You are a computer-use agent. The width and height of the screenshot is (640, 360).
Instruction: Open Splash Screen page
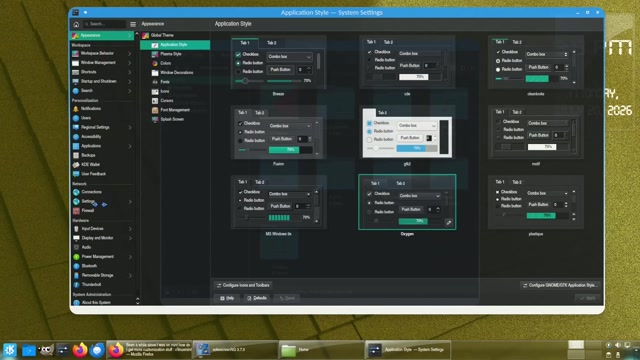click(175, 119)
